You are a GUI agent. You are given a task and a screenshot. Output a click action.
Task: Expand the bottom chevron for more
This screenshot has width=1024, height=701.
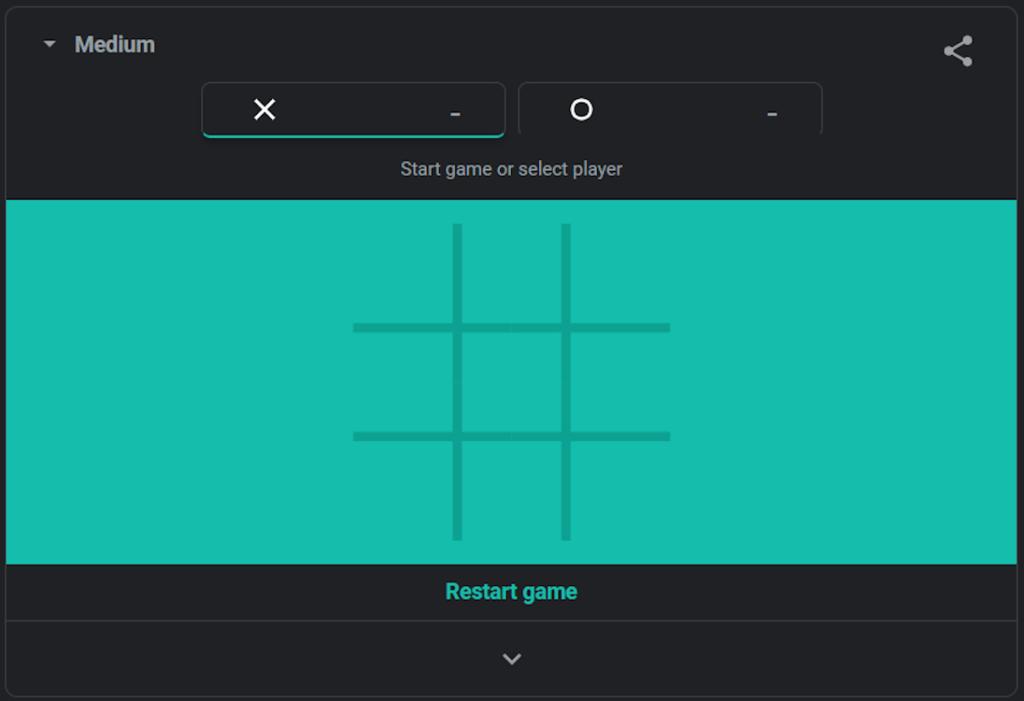click(x=511, y=659)
